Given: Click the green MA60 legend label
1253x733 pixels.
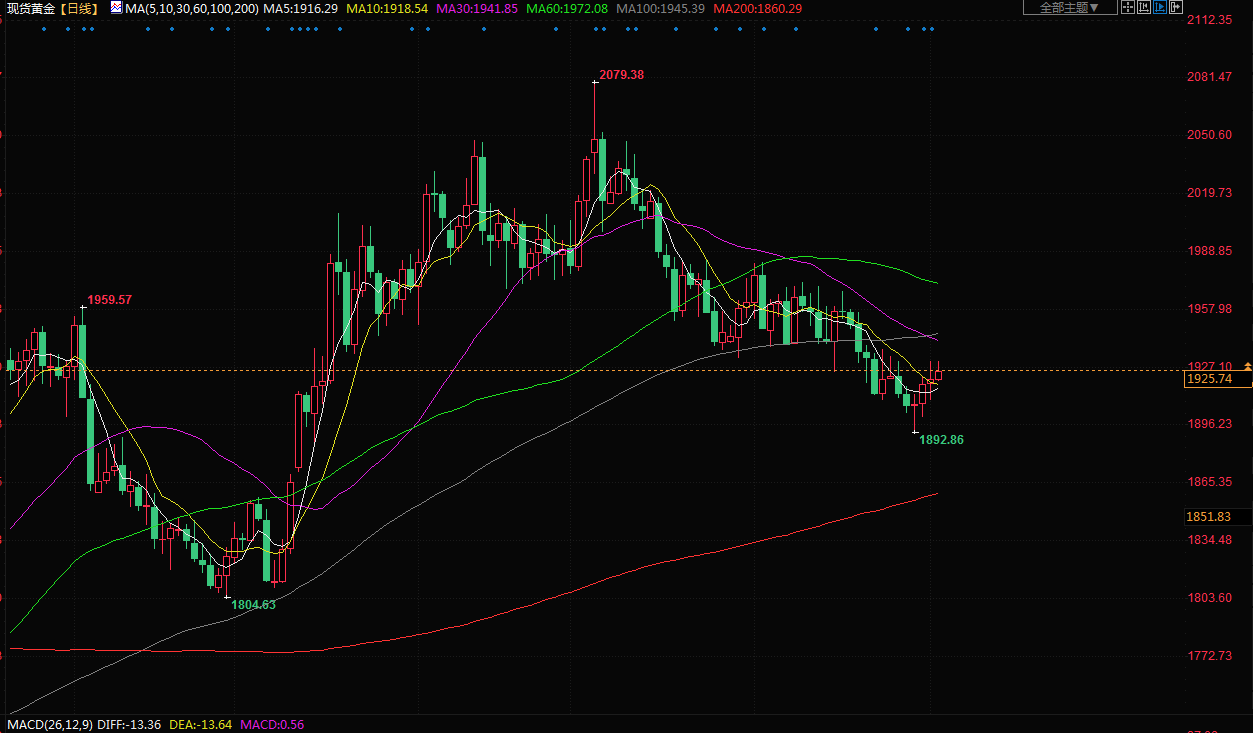Looking at the screenshot, I should coord(566,8).
